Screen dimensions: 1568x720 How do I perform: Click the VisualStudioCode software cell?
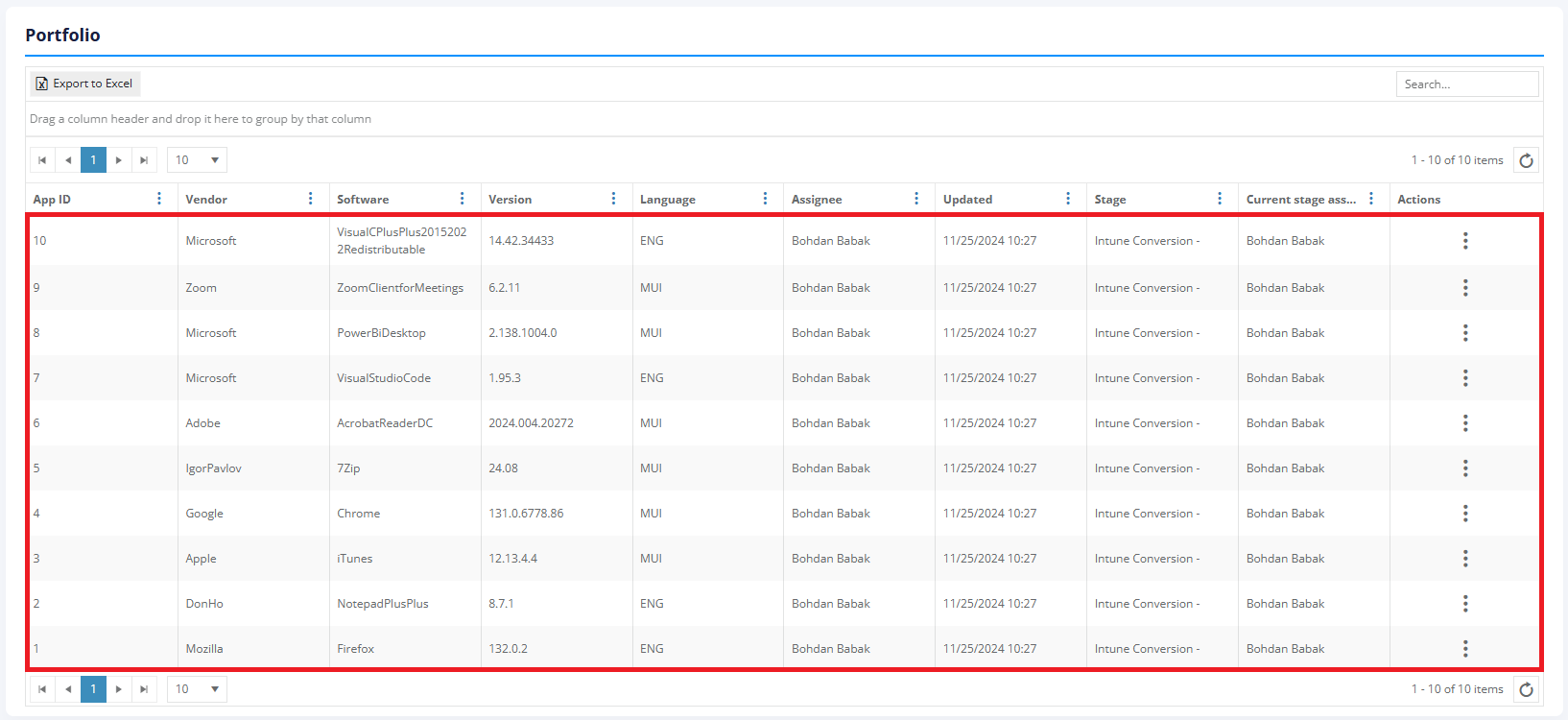click(x=405, y=378)
